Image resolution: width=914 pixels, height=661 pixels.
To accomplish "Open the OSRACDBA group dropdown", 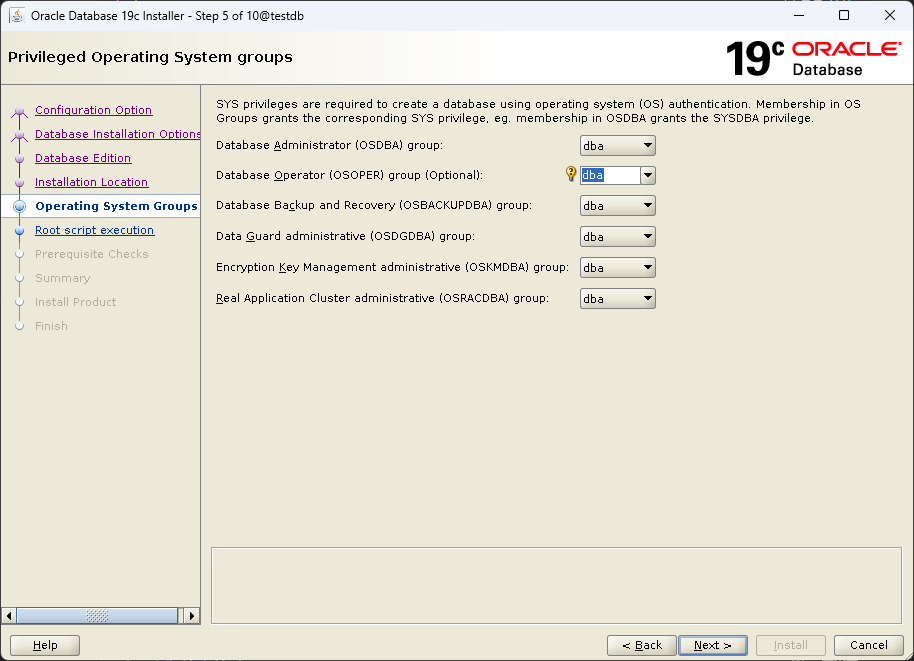I will click(x=617, y=298).
